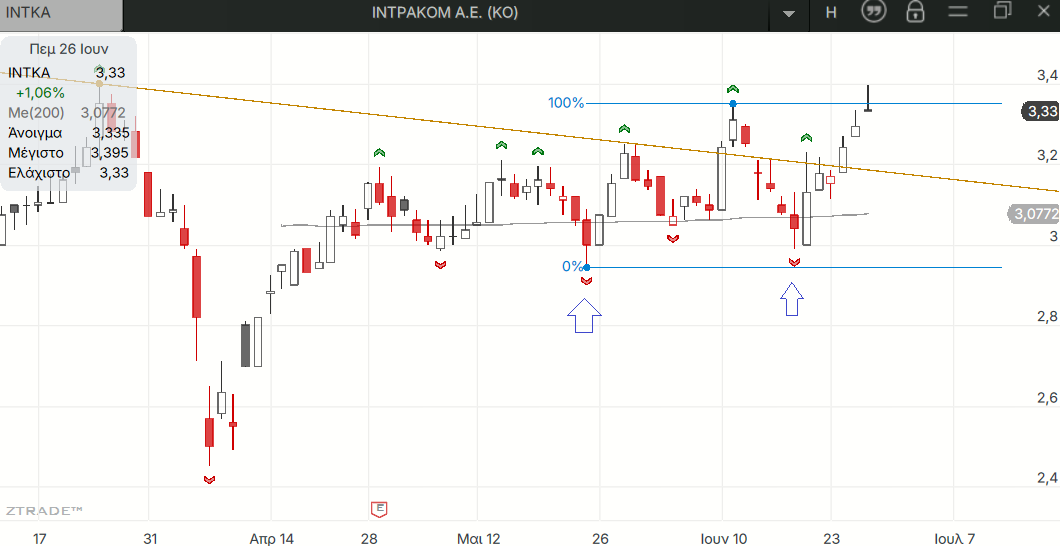The image size is (1060, 546).
Task: Click the '3,4' price axis label
Action: 1047,75
